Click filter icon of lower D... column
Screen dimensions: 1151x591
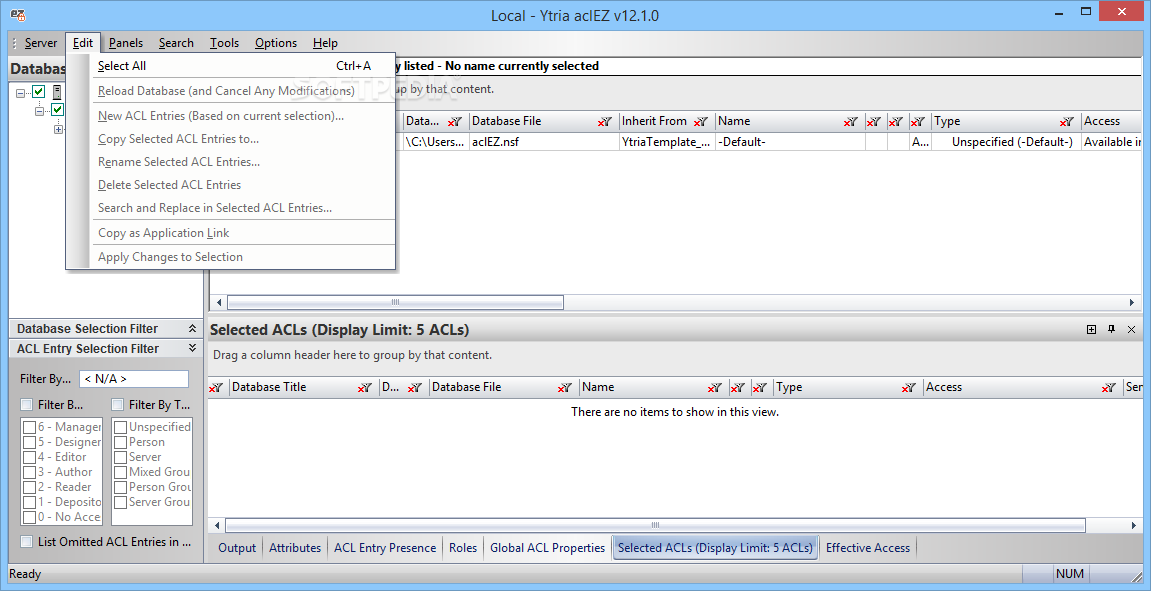tap(415, 388)
